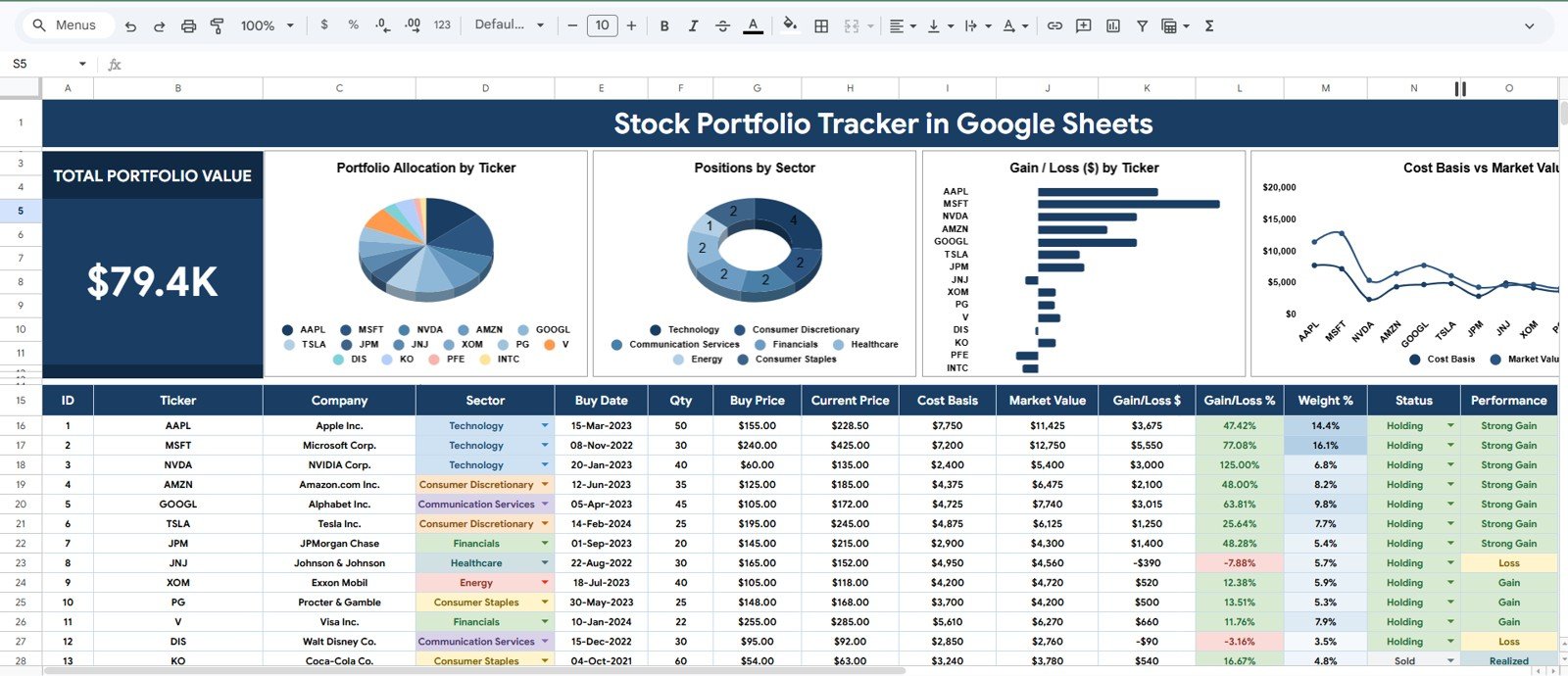Open the Functions sigma icon
Screen dimensions: 1568x676
(1209, 26)
